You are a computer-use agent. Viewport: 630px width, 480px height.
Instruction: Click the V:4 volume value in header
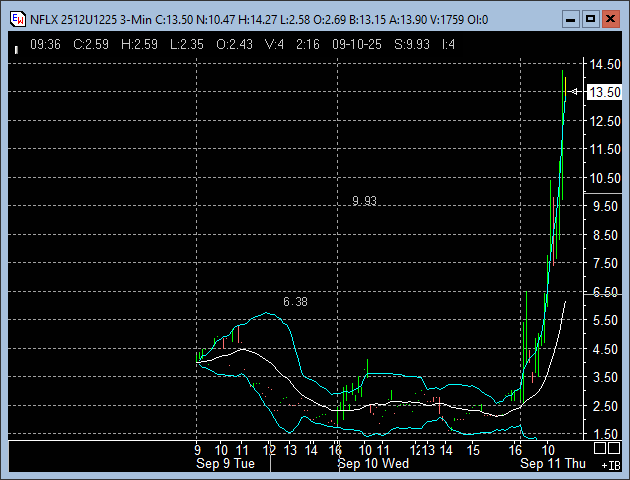[x=274, y=44]
